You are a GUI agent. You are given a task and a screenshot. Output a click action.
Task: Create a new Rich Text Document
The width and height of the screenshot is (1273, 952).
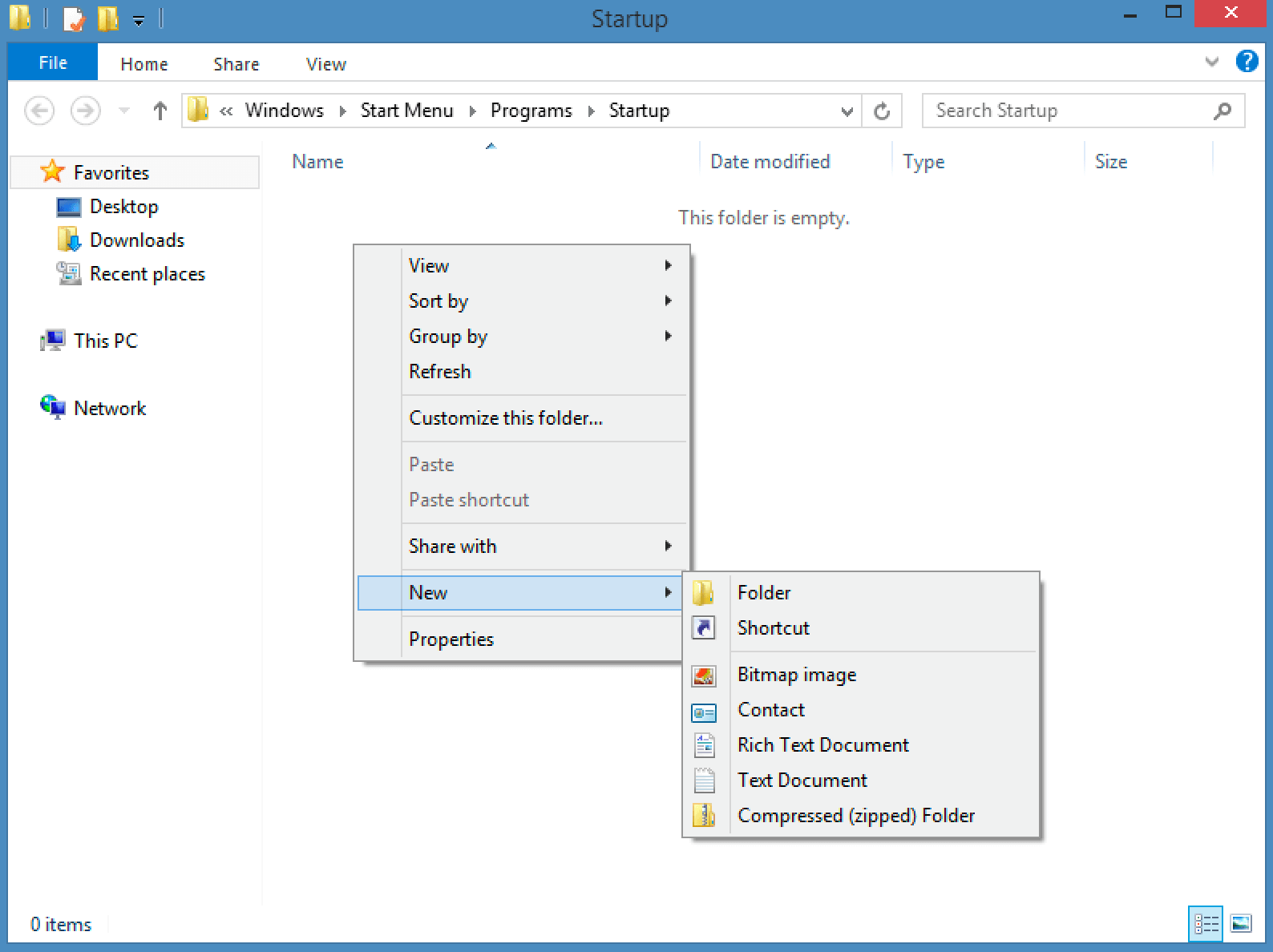pyautogui.click(x=861, y=744)
